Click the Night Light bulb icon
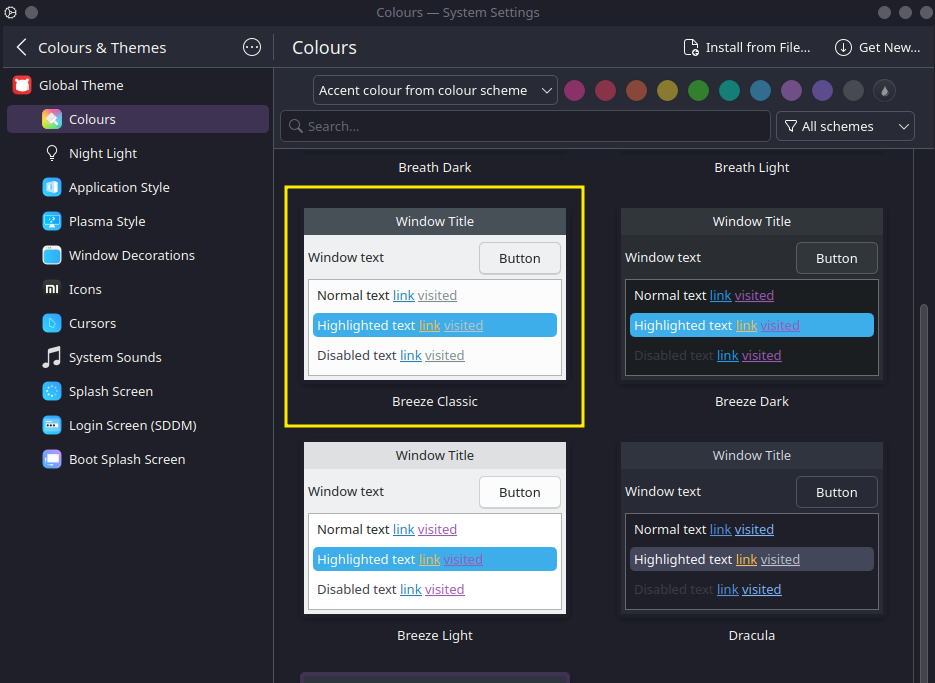Viewport: 935px width, 683px height. (x=52, y=153)
